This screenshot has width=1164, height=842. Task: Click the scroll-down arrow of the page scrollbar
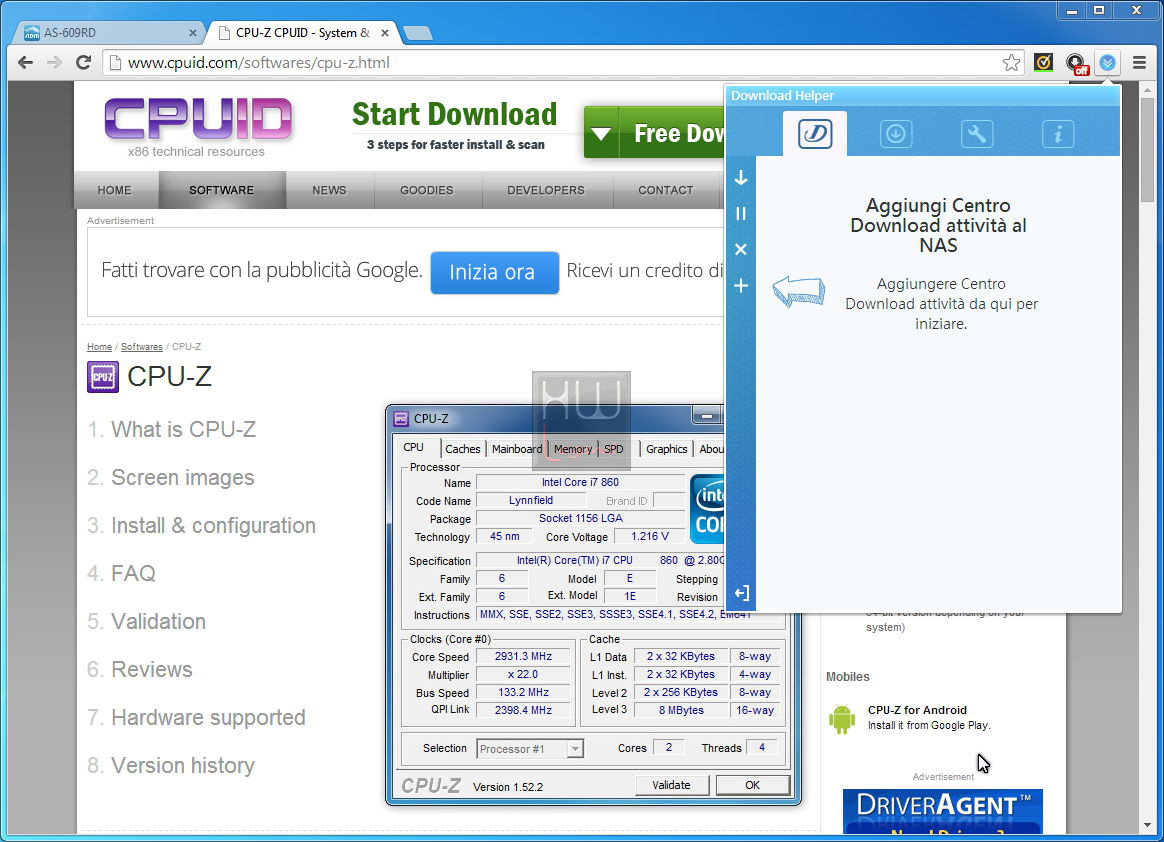point(1148,825)
